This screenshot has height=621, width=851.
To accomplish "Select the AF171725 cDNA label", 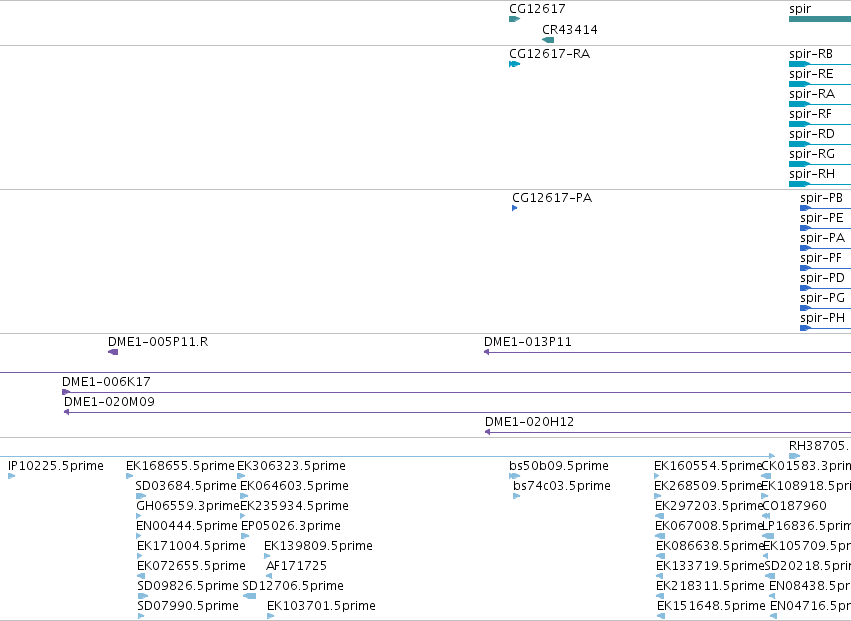I will (x=296, y=566).
